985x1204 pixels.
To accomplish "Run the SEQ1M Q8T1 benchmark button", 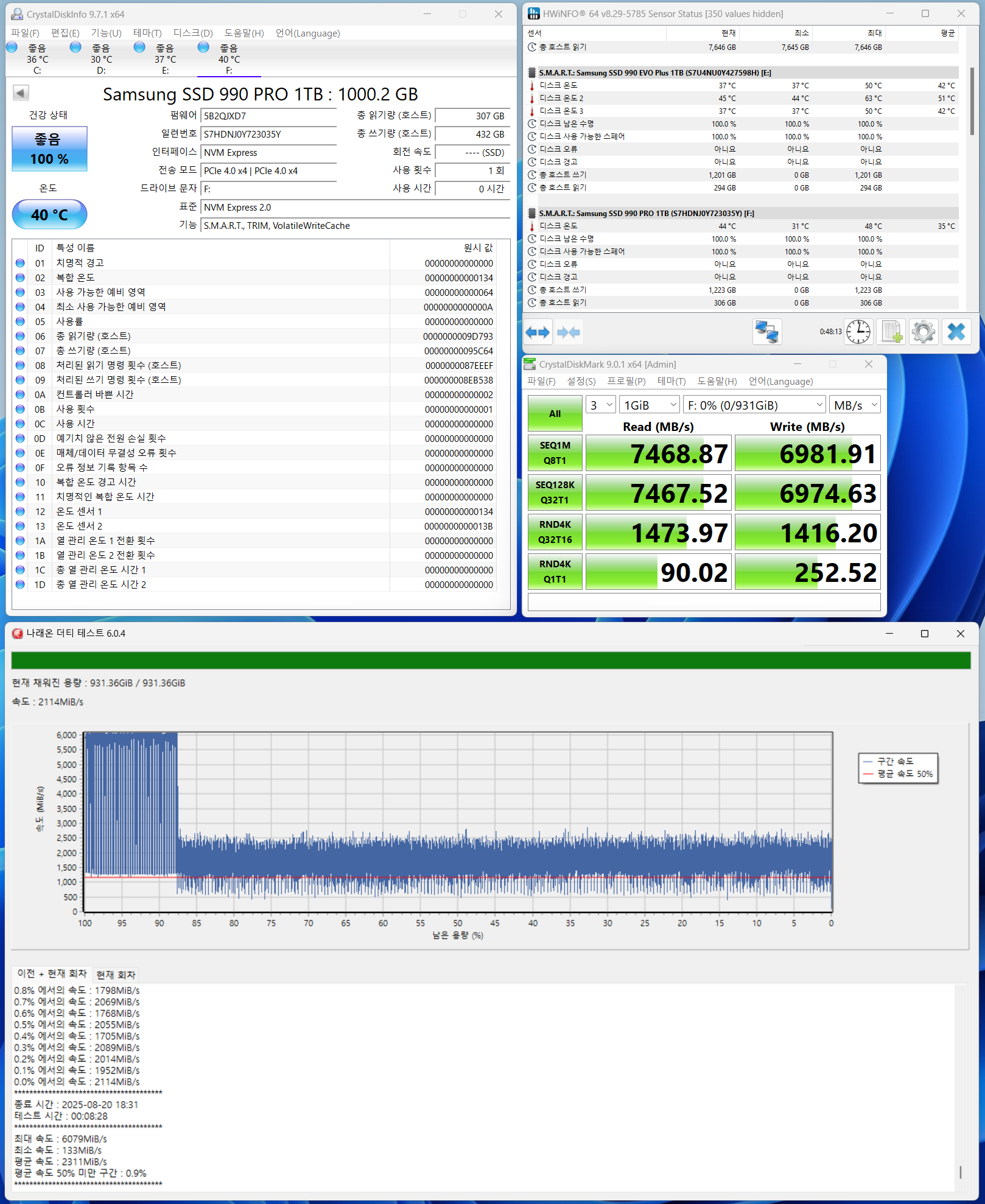I will pyautogui.click(x=555, y=453).
